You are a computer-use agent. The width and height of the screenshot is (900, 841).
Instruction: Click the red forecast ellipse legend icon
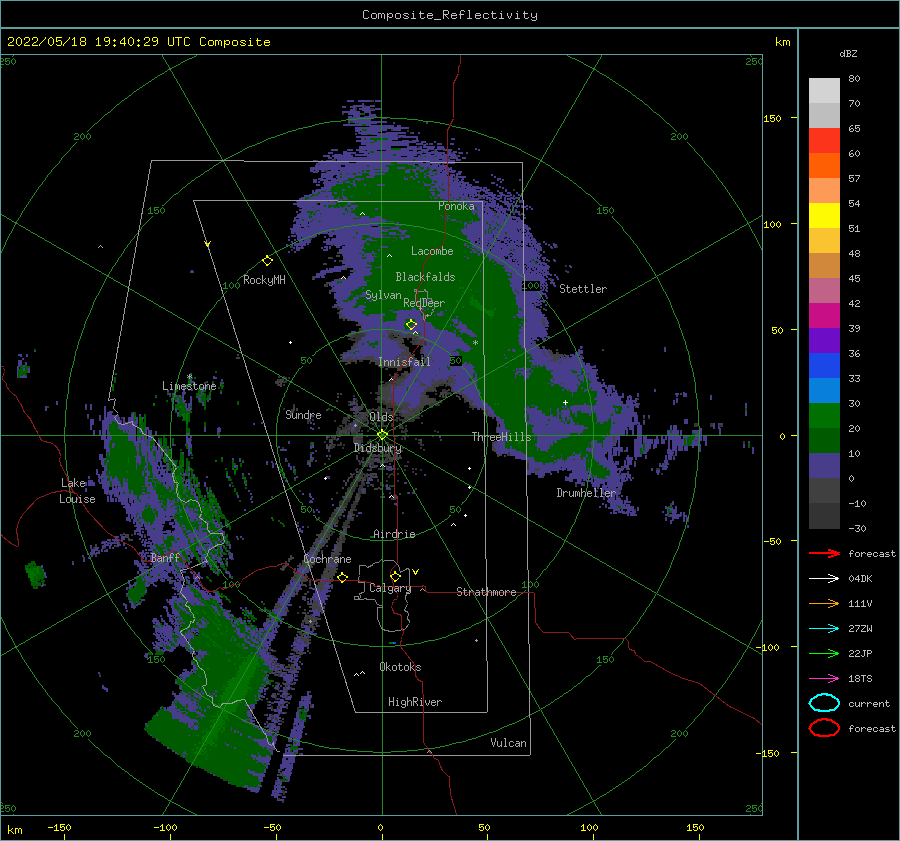pyautogui.click(x=824, y=728)
